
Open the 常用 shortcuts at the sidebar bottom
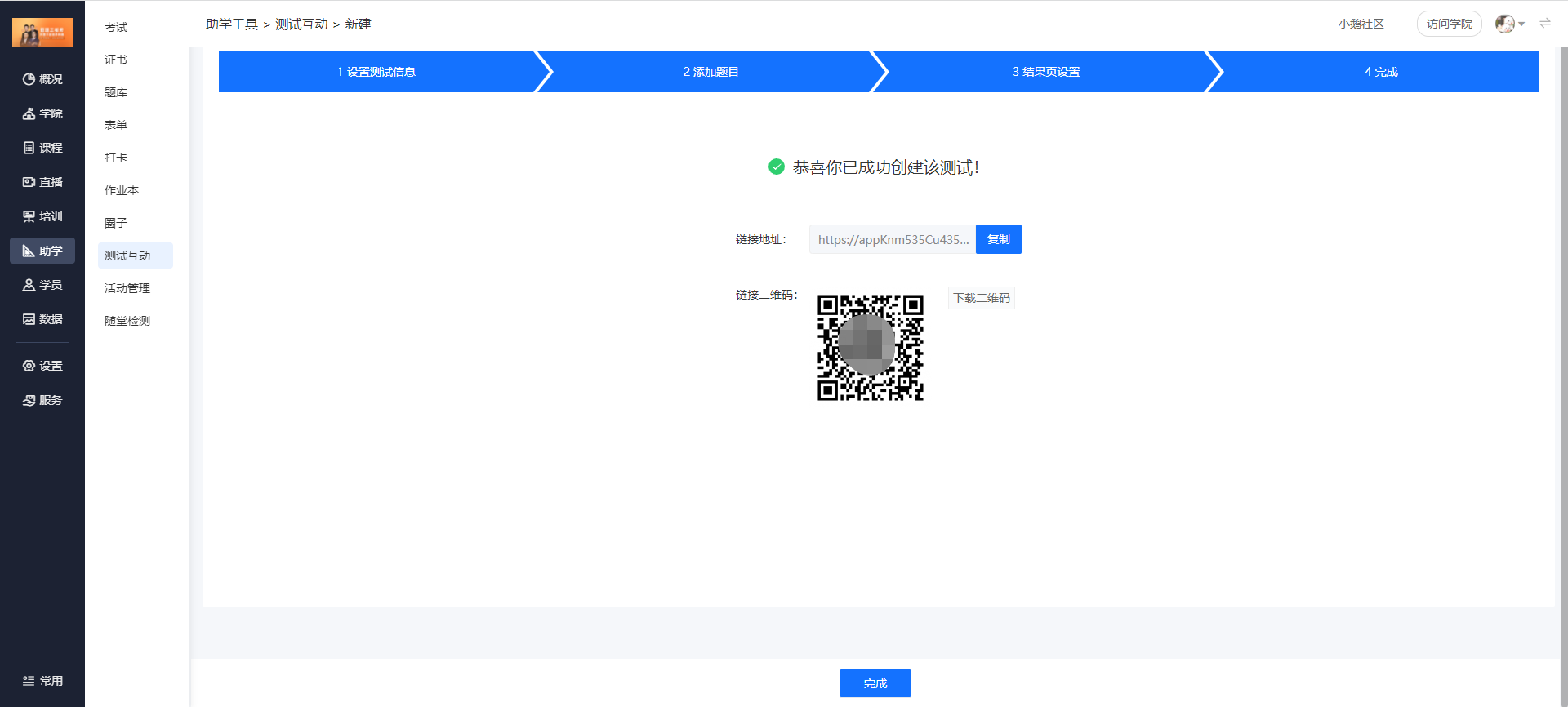click(42, 681)
